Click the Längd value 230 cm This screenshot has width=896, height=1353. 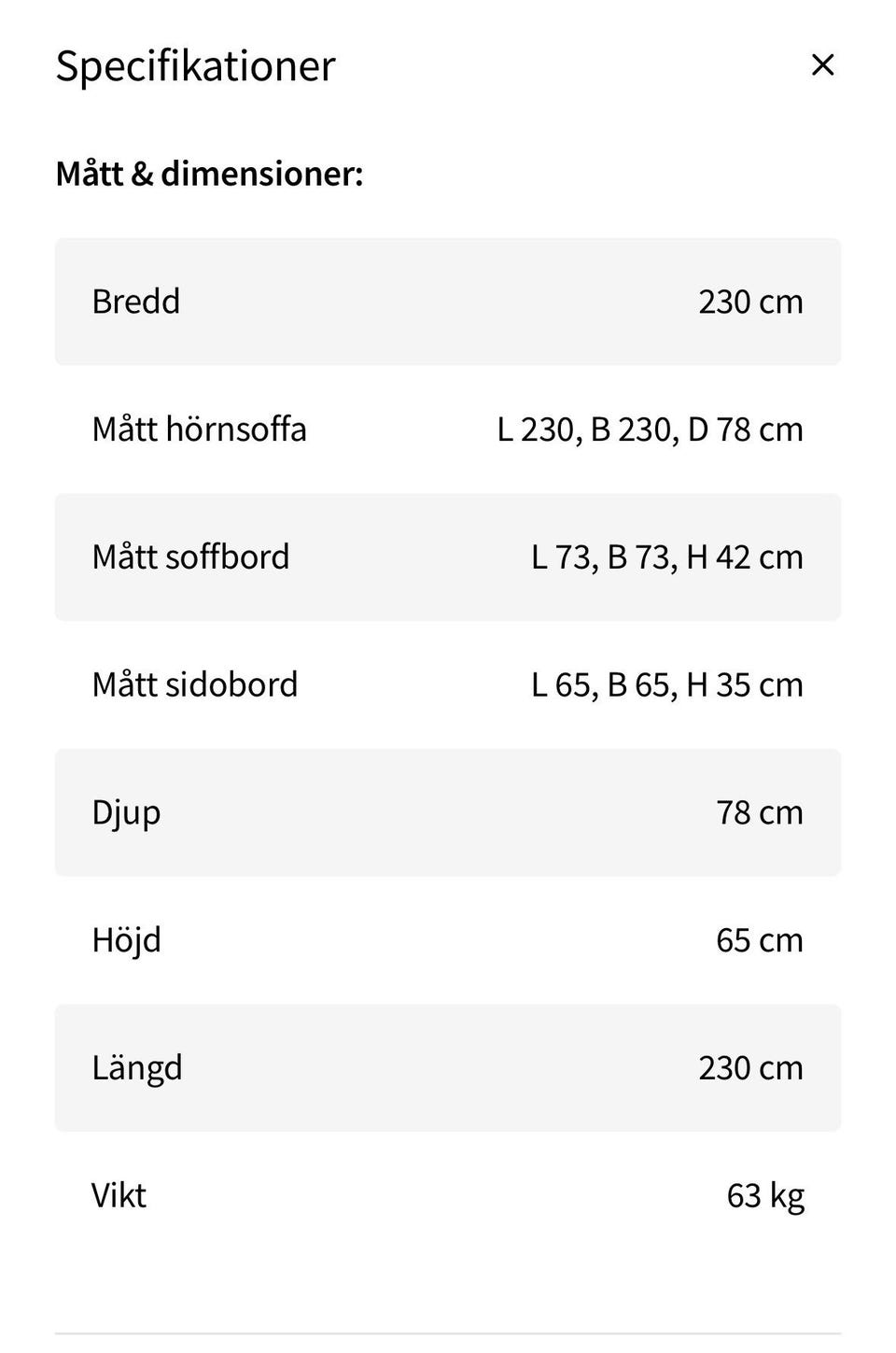pos(750,1067)
